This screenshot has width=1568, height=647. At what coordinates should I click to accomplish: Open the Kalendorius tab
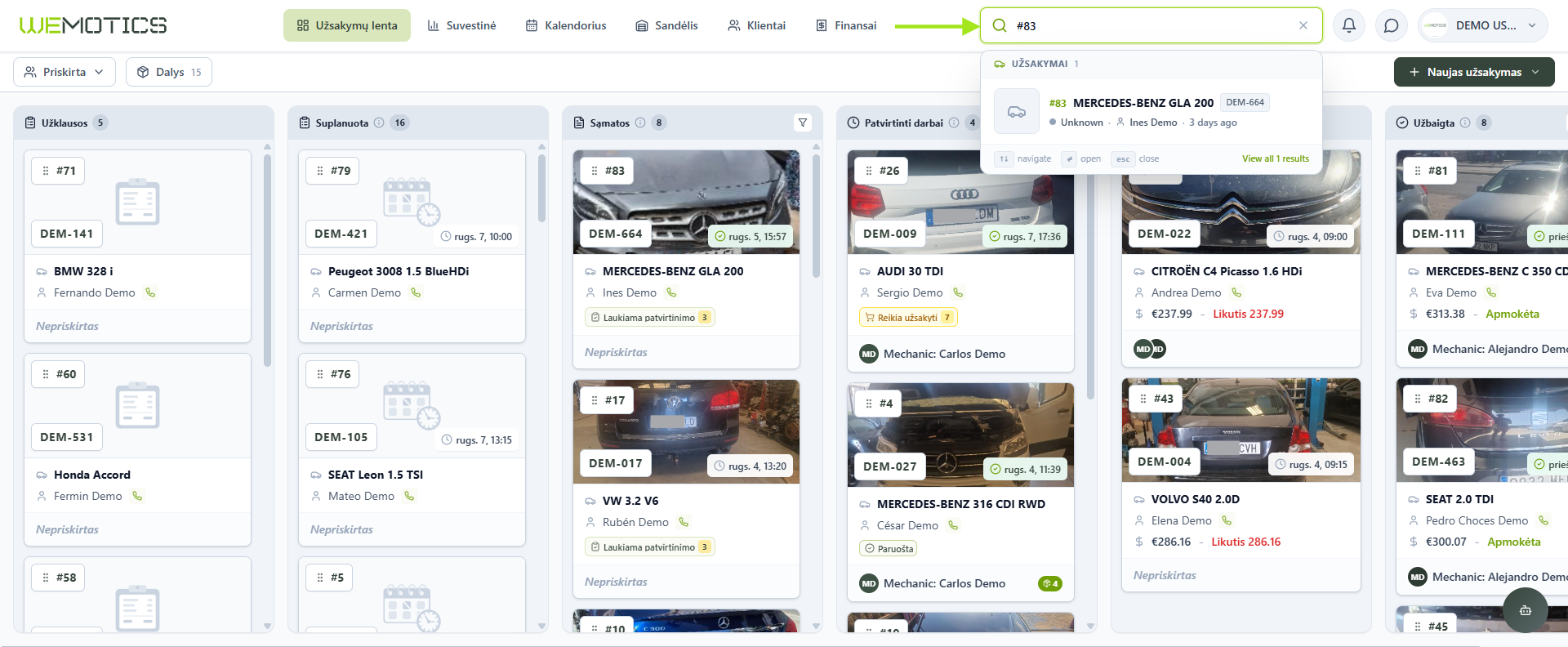566,25
